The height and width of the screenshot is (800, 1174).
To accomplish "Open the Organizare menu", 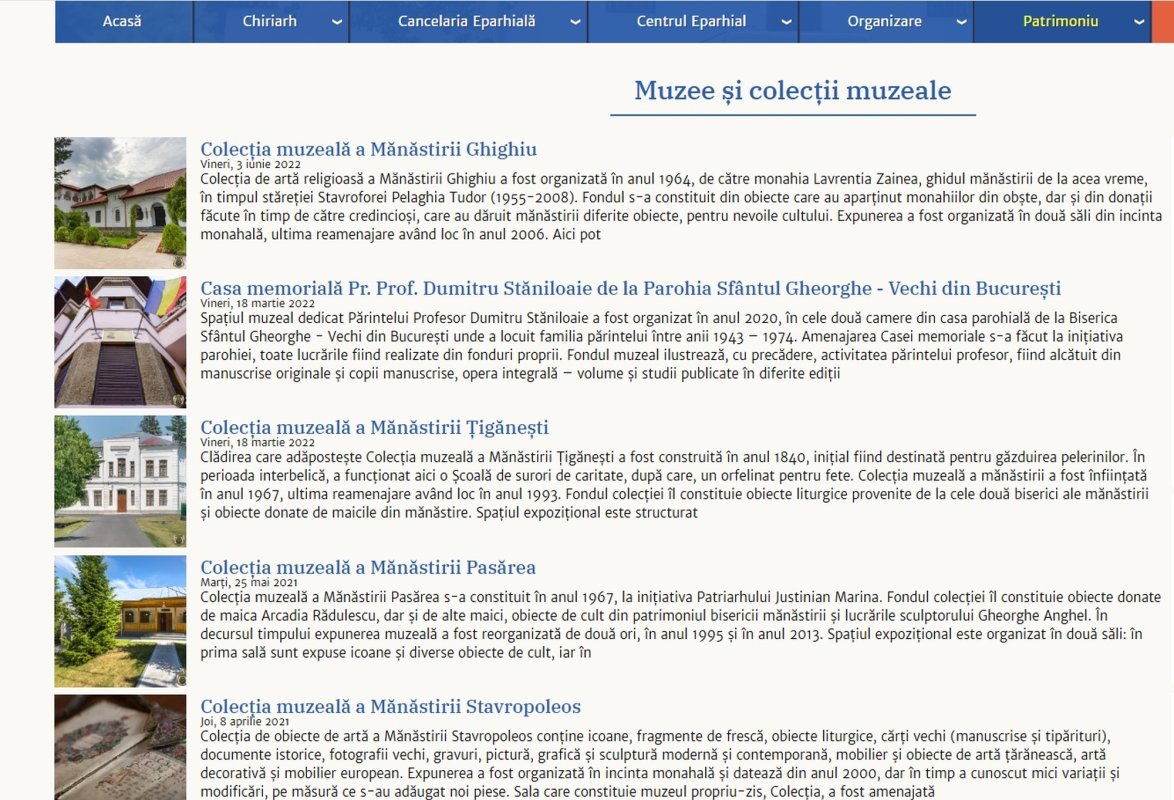I will tap(884, 21).
